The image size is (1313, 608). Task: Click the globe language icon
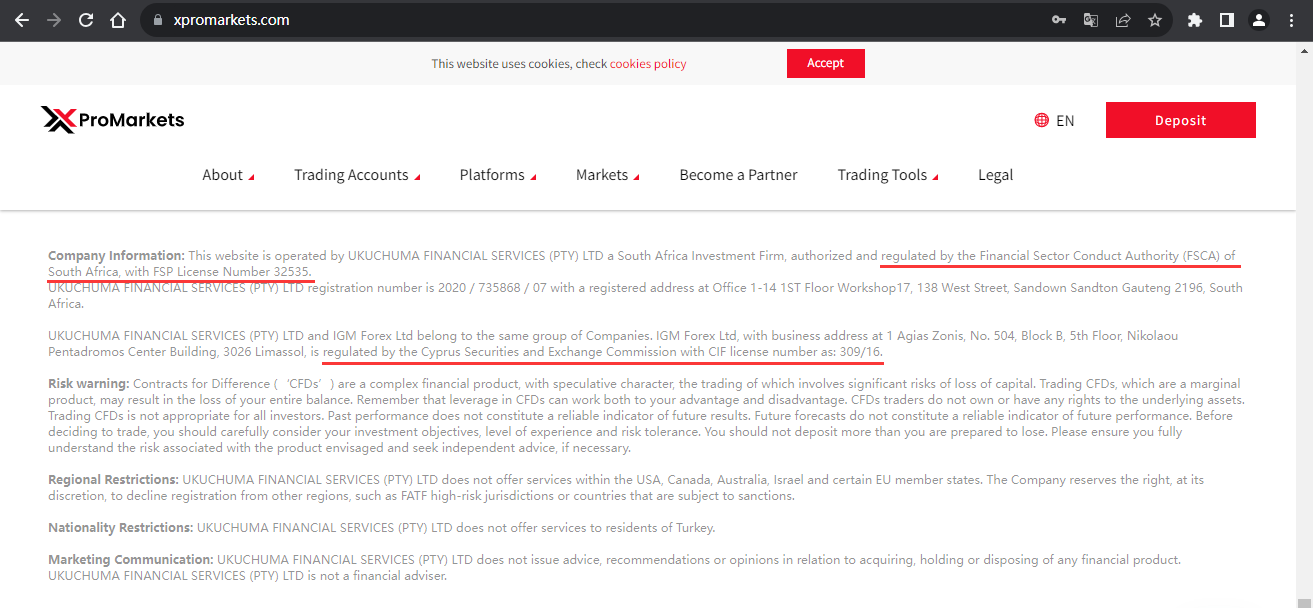click(x=1042, y=120)
